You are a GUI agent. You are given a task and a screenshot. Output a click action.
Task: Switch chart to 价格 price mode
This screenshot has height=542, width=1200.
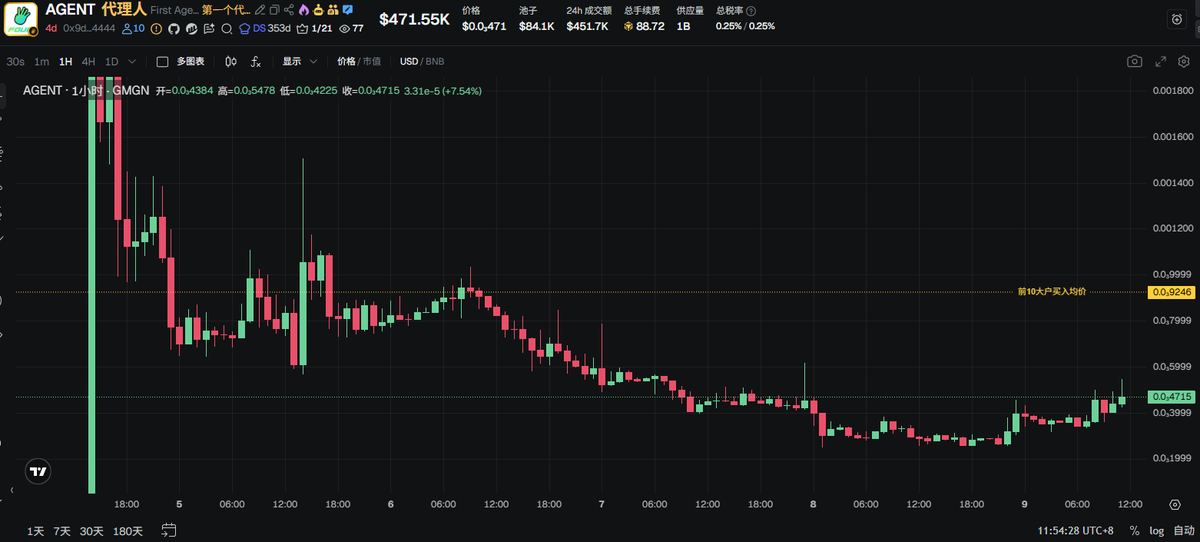click(346, 61)
